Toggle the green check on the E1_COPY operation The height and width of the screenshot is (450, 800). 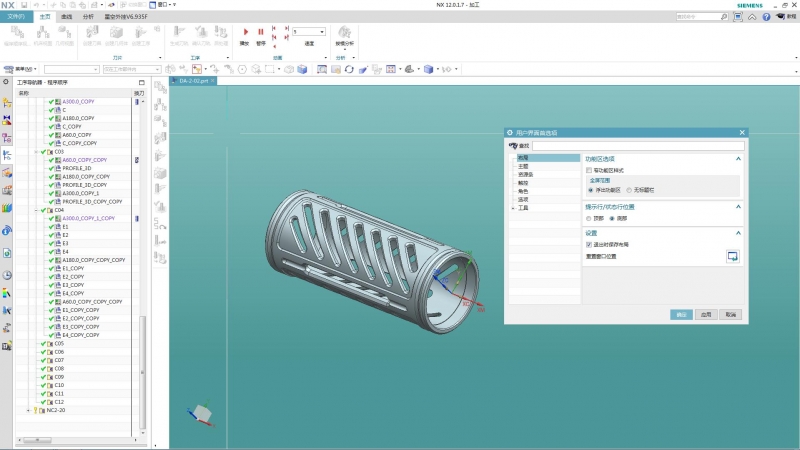point(51,268)
